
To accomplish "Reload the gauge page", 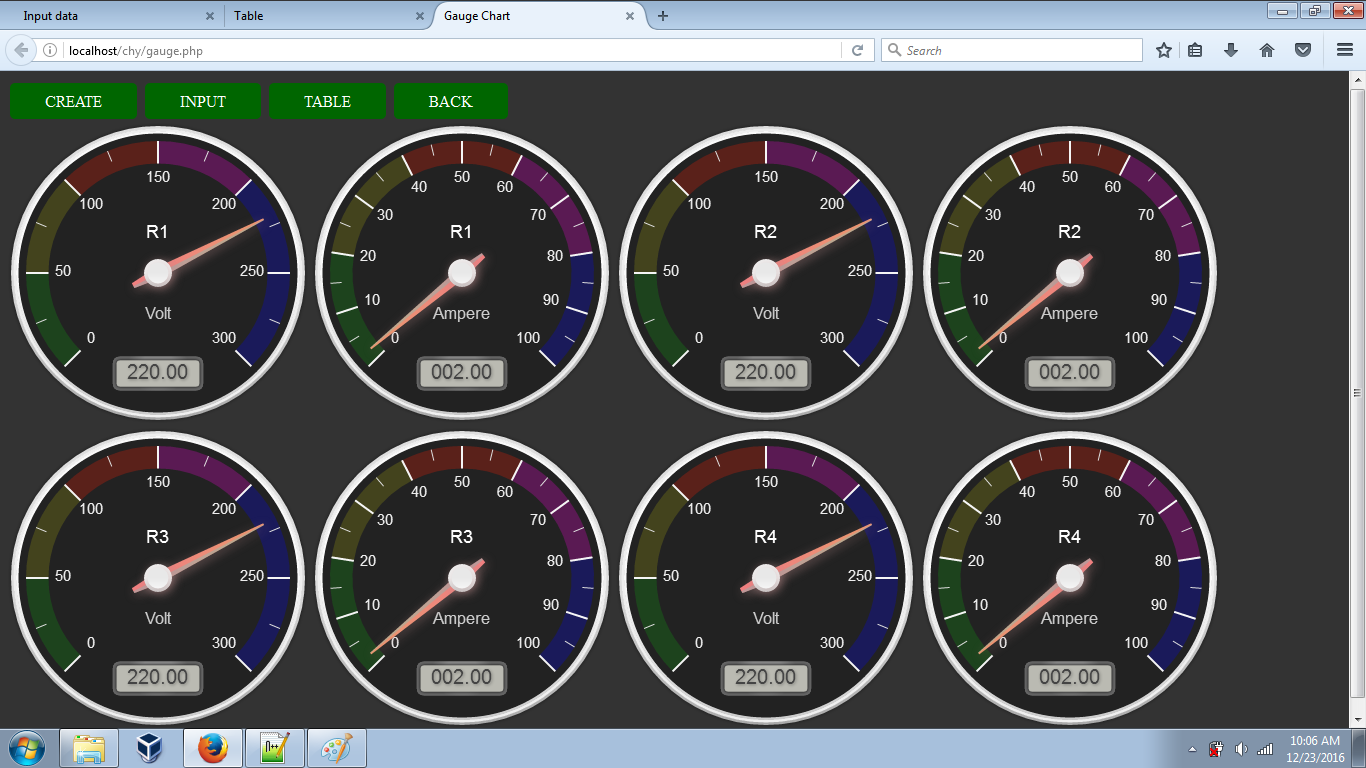I will point(858,49).
